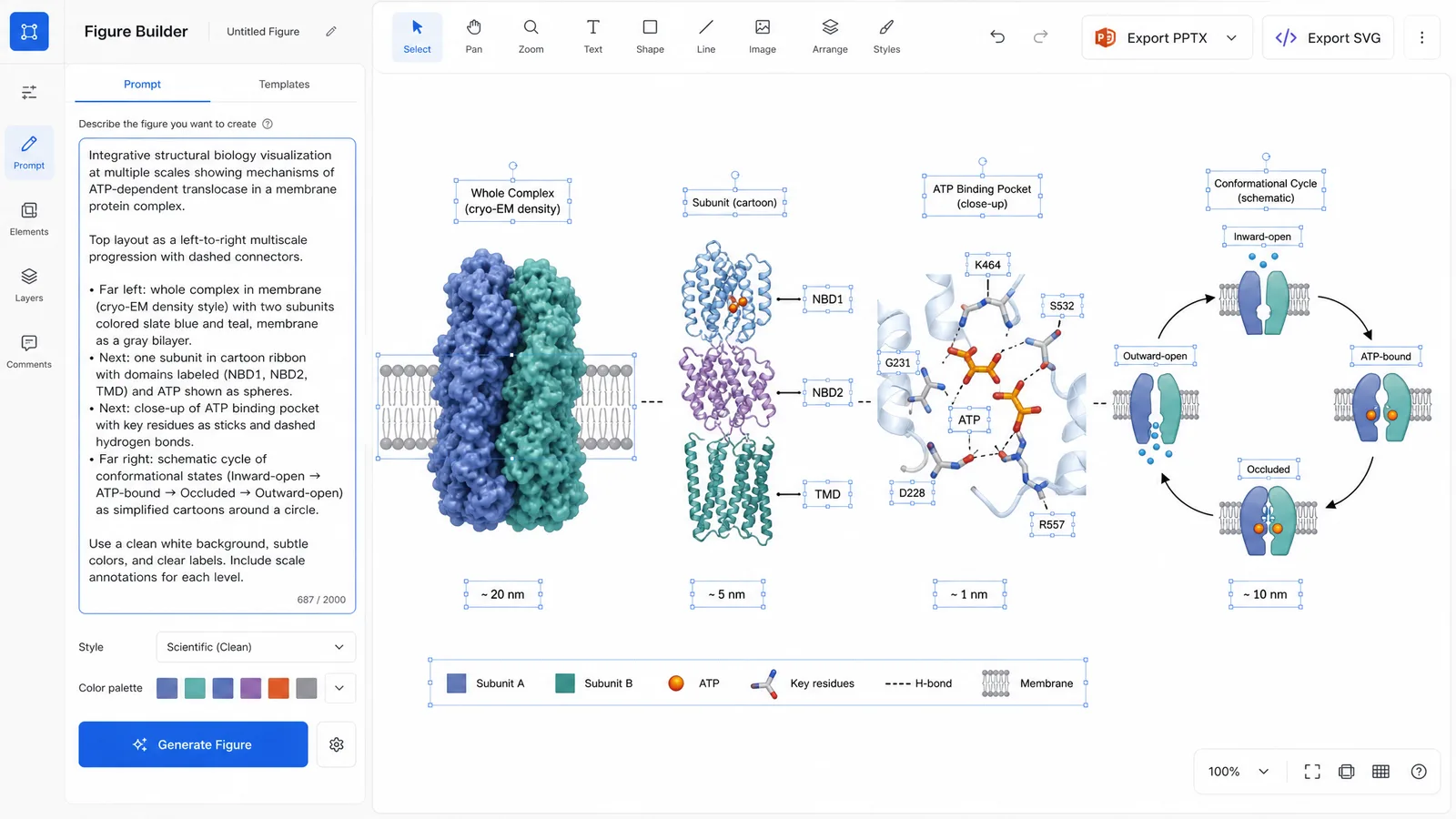Toggle fullscreen fit view icon
Screen dimensions: 1456x819
pos(1312,772)
